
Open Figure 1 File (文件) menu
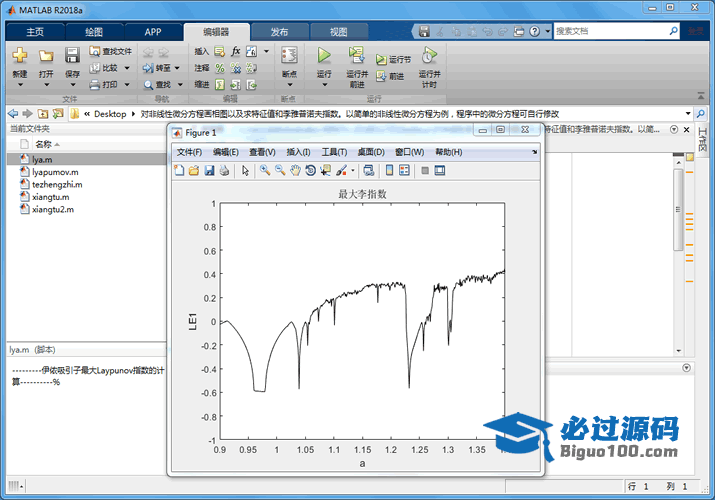click(189, 152)
